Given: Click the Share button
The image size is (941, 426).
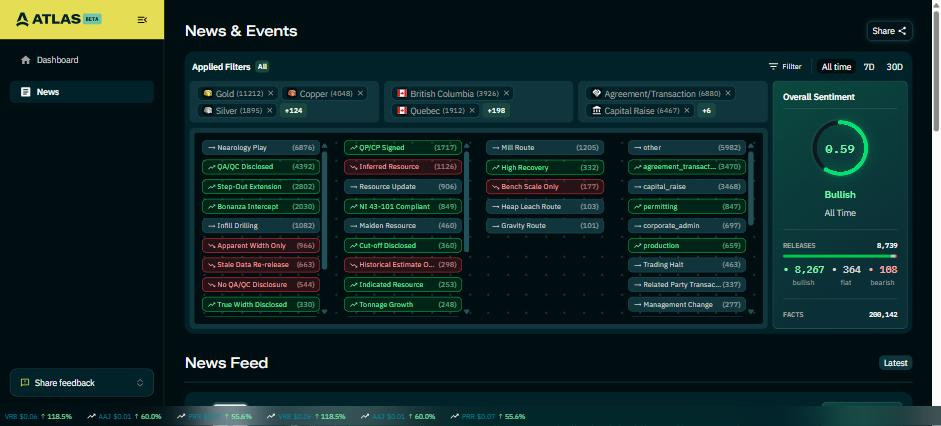Looking at the screenshot, I should pyautogui.click(x=889, y=31).
